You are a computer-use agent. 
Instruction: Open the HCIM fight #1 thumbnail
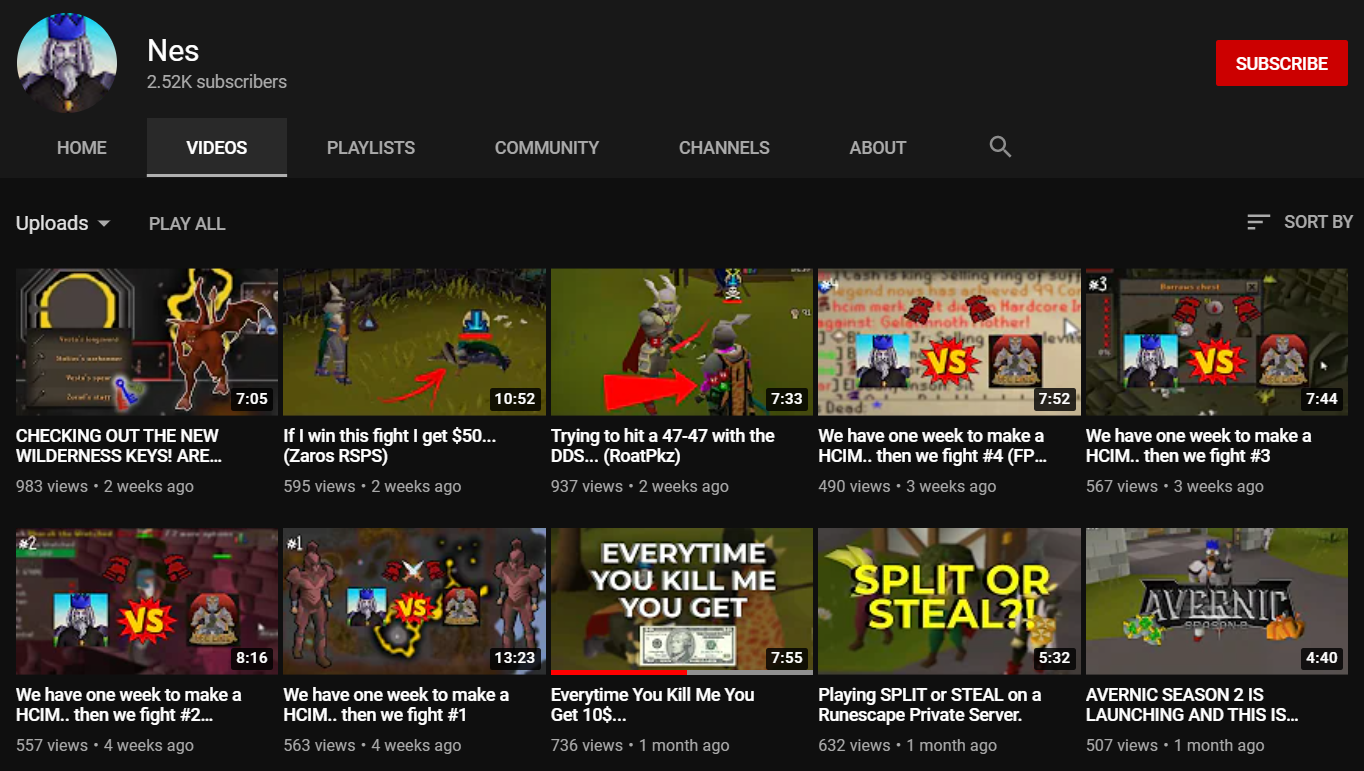tap(414, 601)
